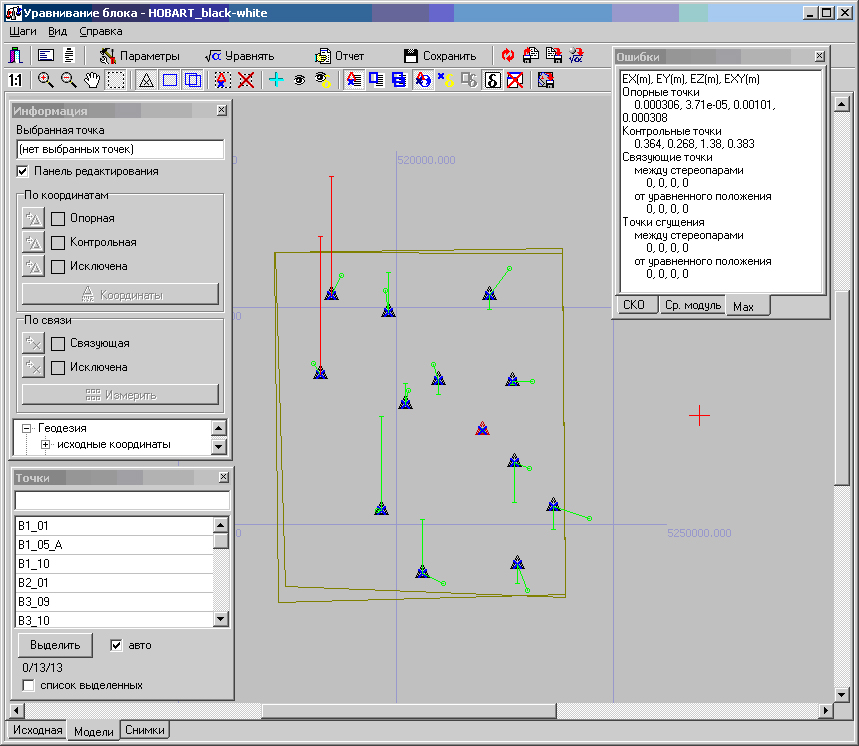859x746 pixels.
Task: Click the zoom in magnifier icon
Action: [46, 81]
